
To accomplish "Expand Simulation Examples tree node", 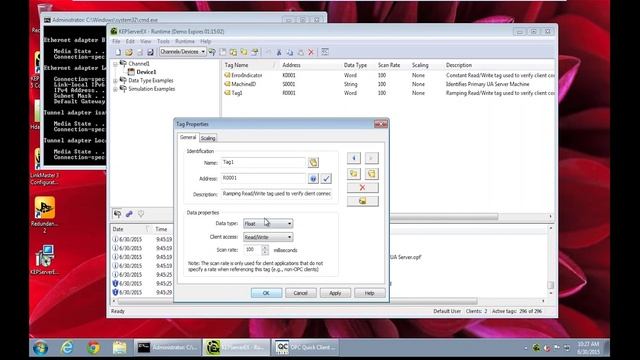I will (x=116, y=89).
